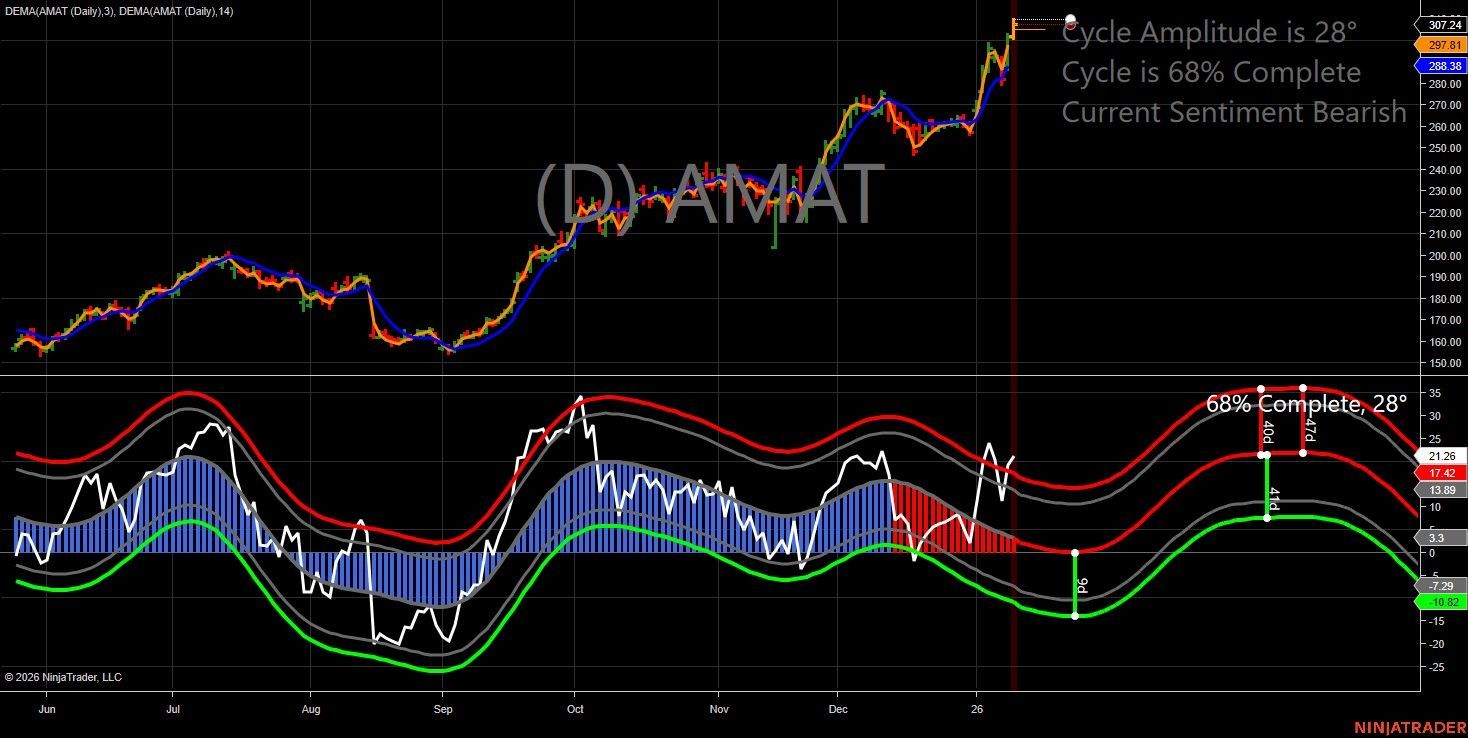Select the 'Current Sentiment Bearish' text
This screenshot has height=738, width=1468.
pyautogui.click(x=1234, y=112)
